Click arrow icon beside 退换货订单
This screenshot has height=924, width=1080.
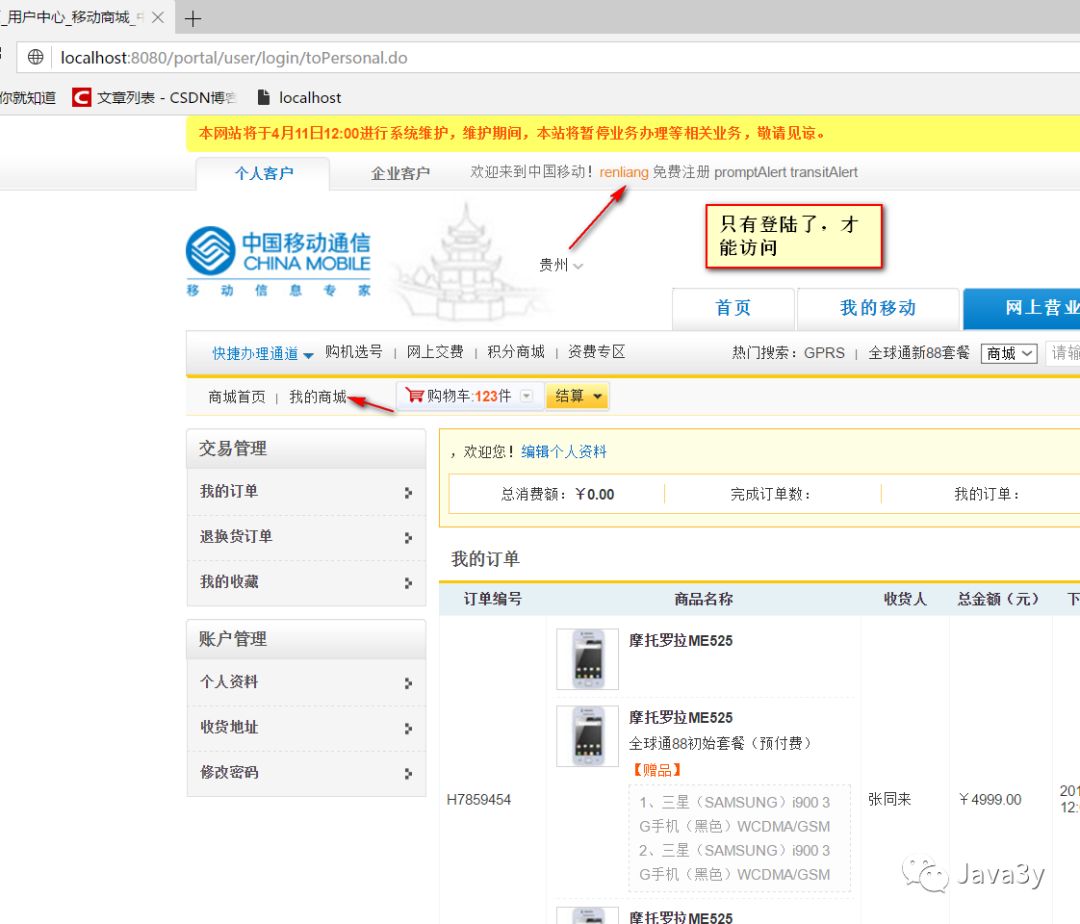[408, 538]
